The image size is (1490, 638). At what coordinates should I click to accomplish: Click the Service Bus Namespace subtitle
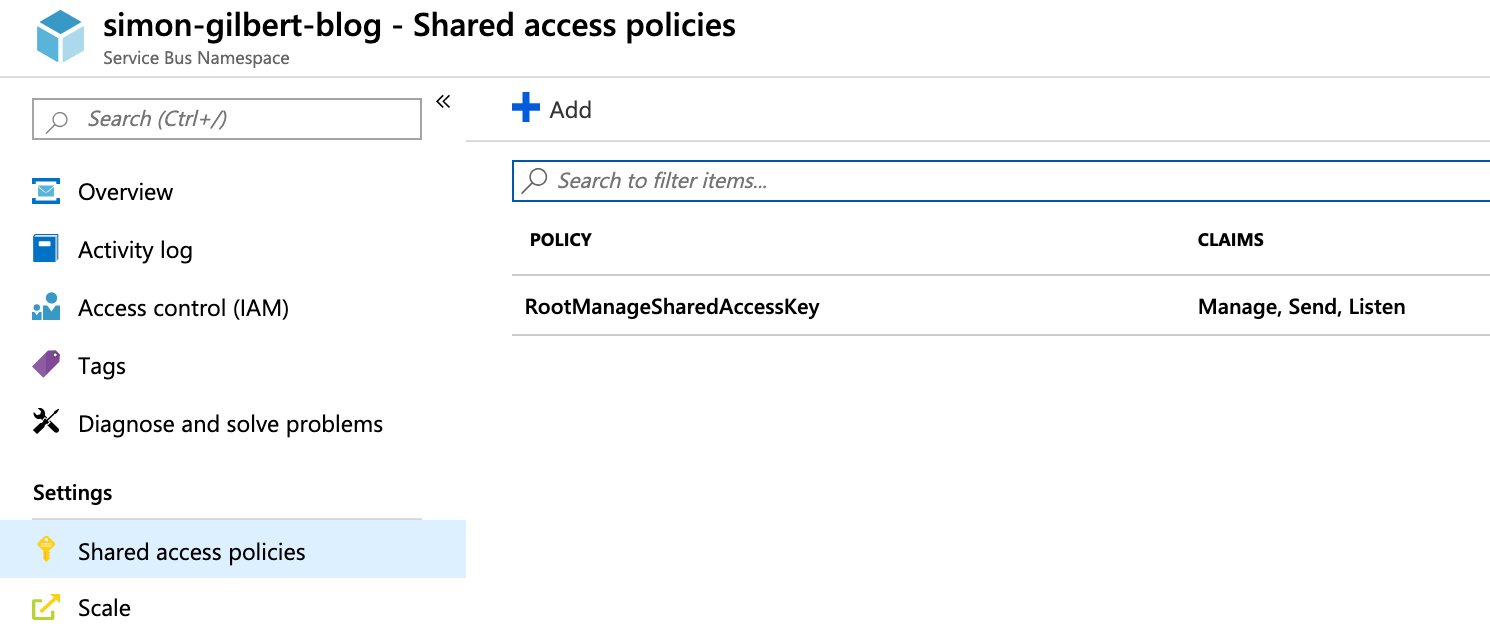click(197, 58)
